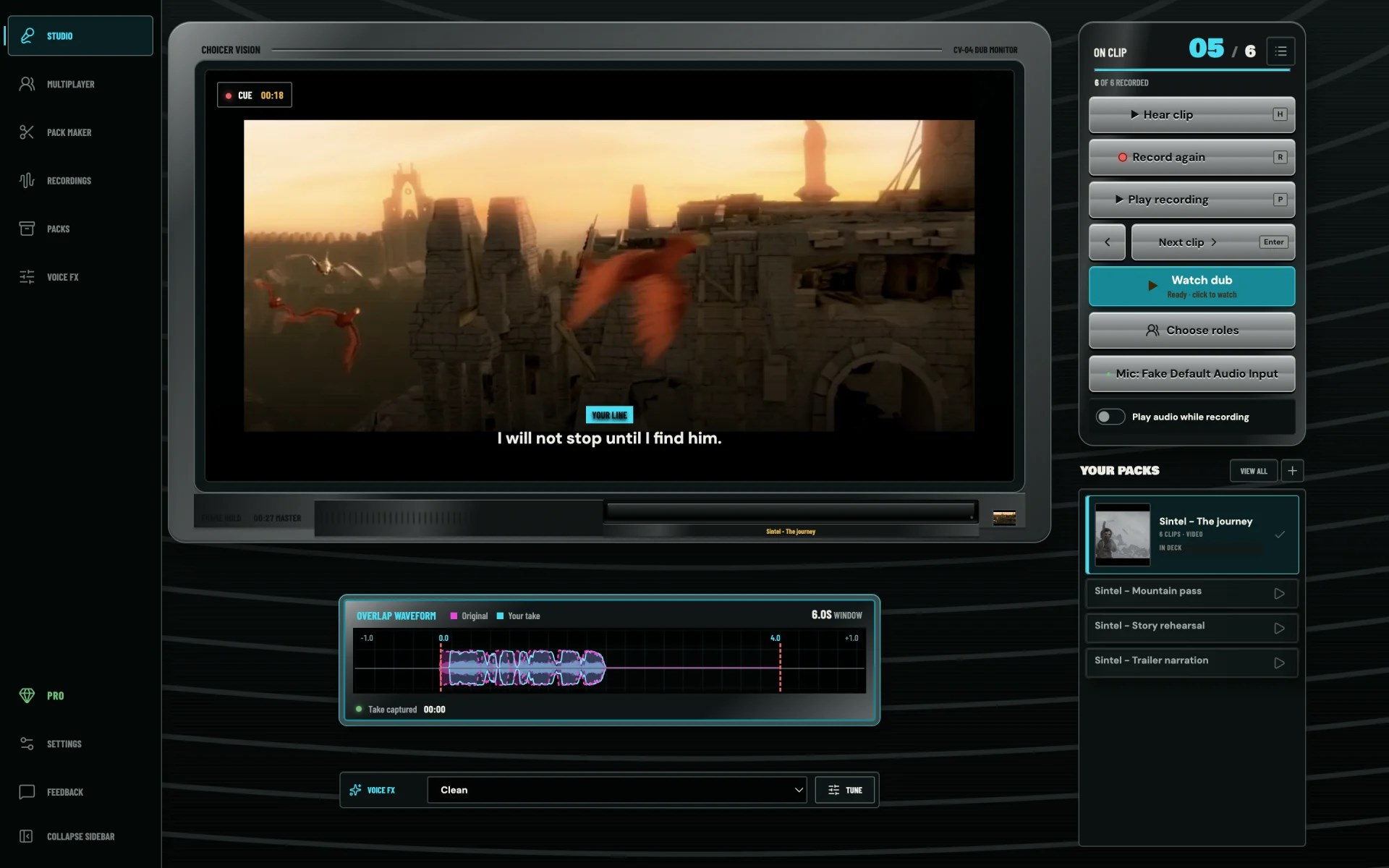Viewport: 1389px width, 868px height.
Task: Click the 4.0 waveform end marker
Action: (x=775, y=638)
